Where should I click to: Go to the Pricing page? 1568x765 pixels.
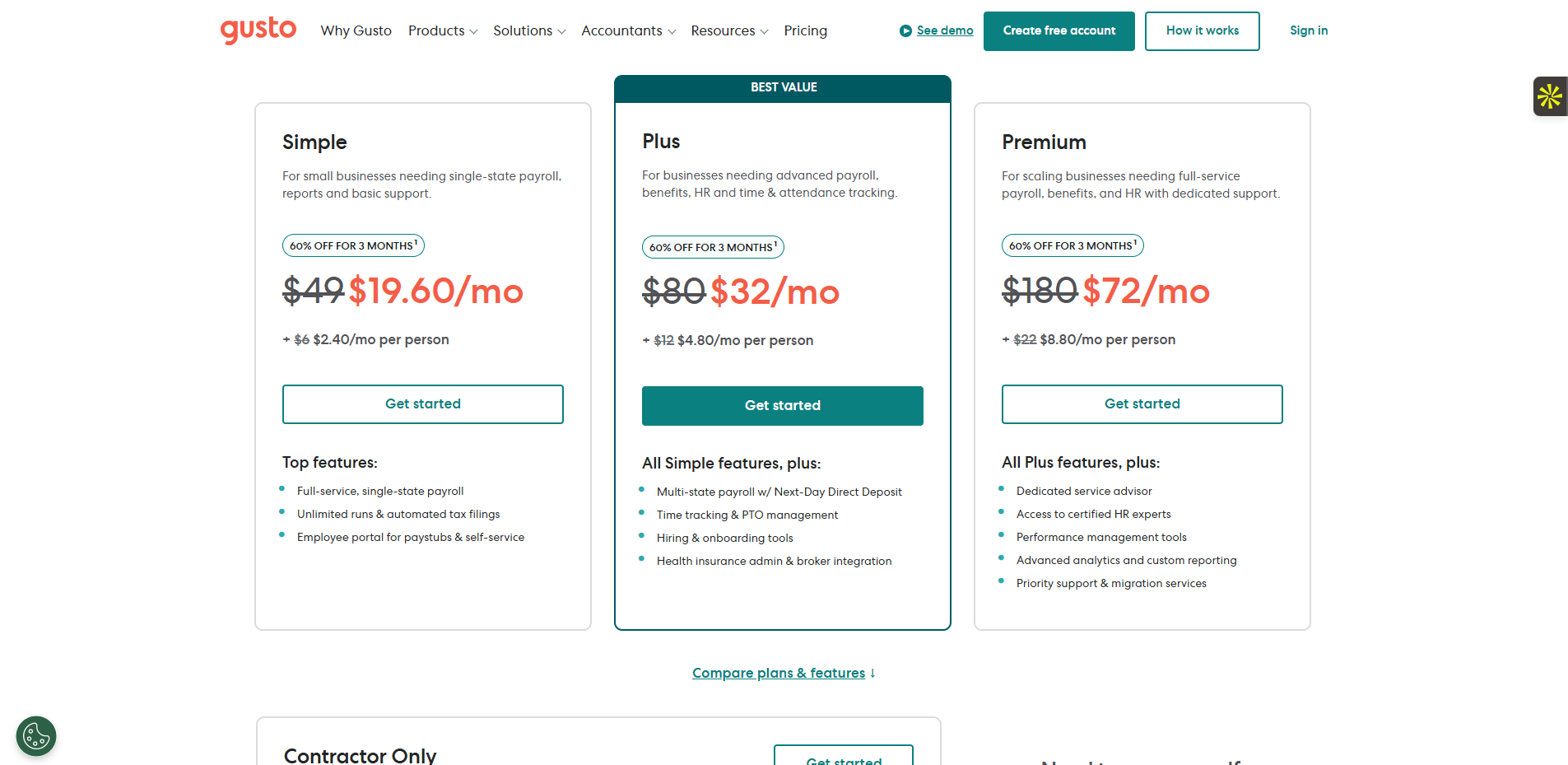[x=805, y=30]
